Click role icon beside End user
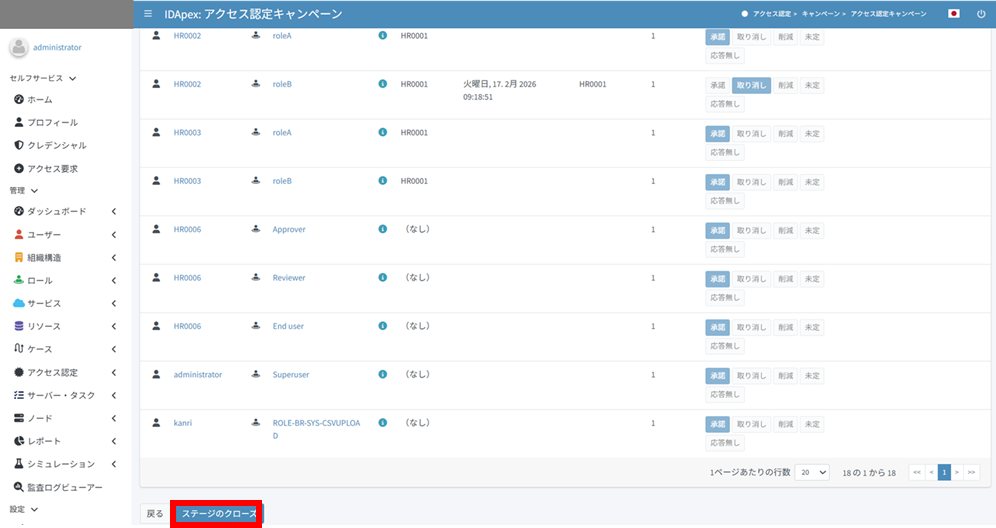The image size is (996, 528). pyautogui.click(x=255, y=325)
